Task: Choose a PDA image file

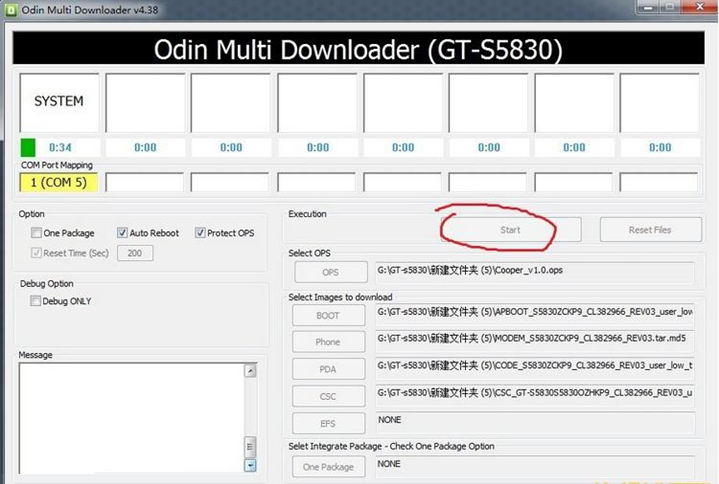Action: [x=328, y=369]
